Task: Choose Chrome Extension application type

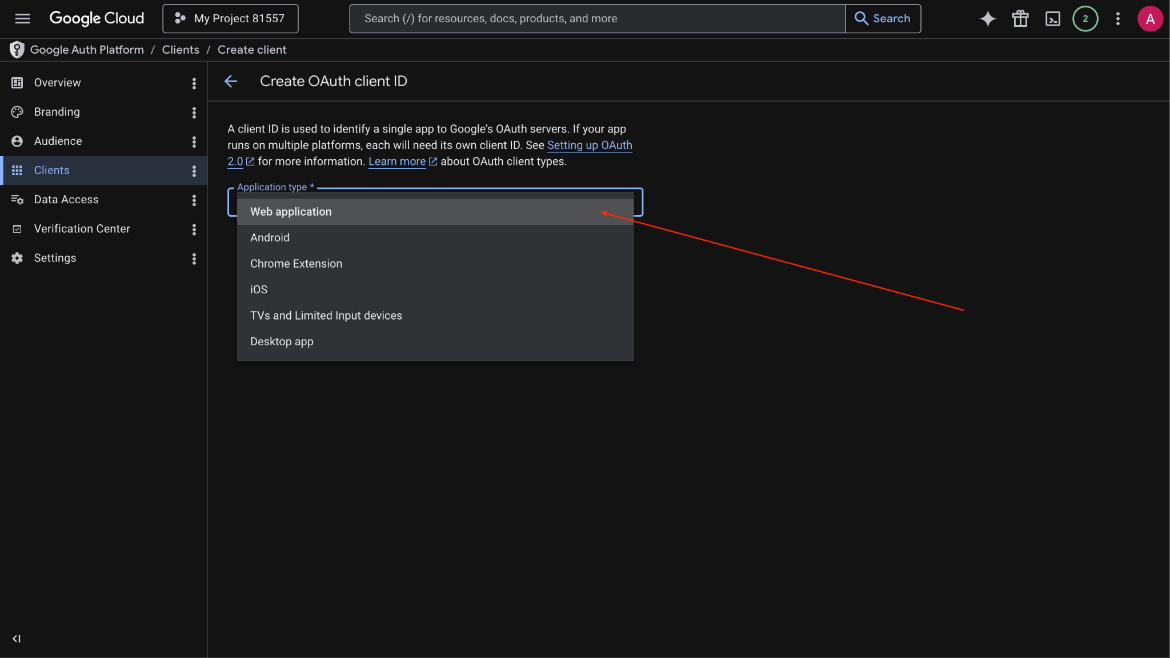Action: (435, 264)
